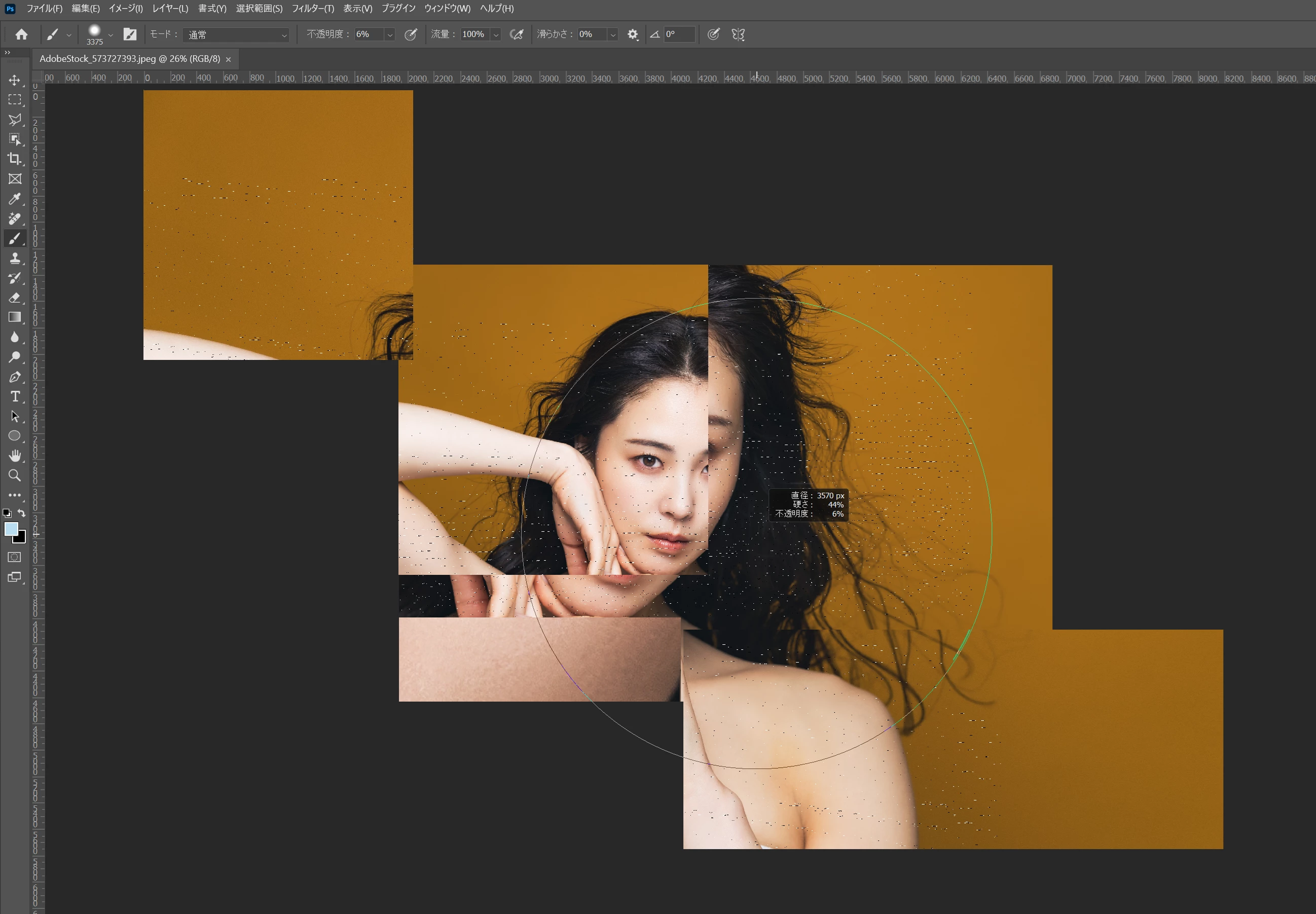Click the light blue foreground color swatch

tap(10, 529)
